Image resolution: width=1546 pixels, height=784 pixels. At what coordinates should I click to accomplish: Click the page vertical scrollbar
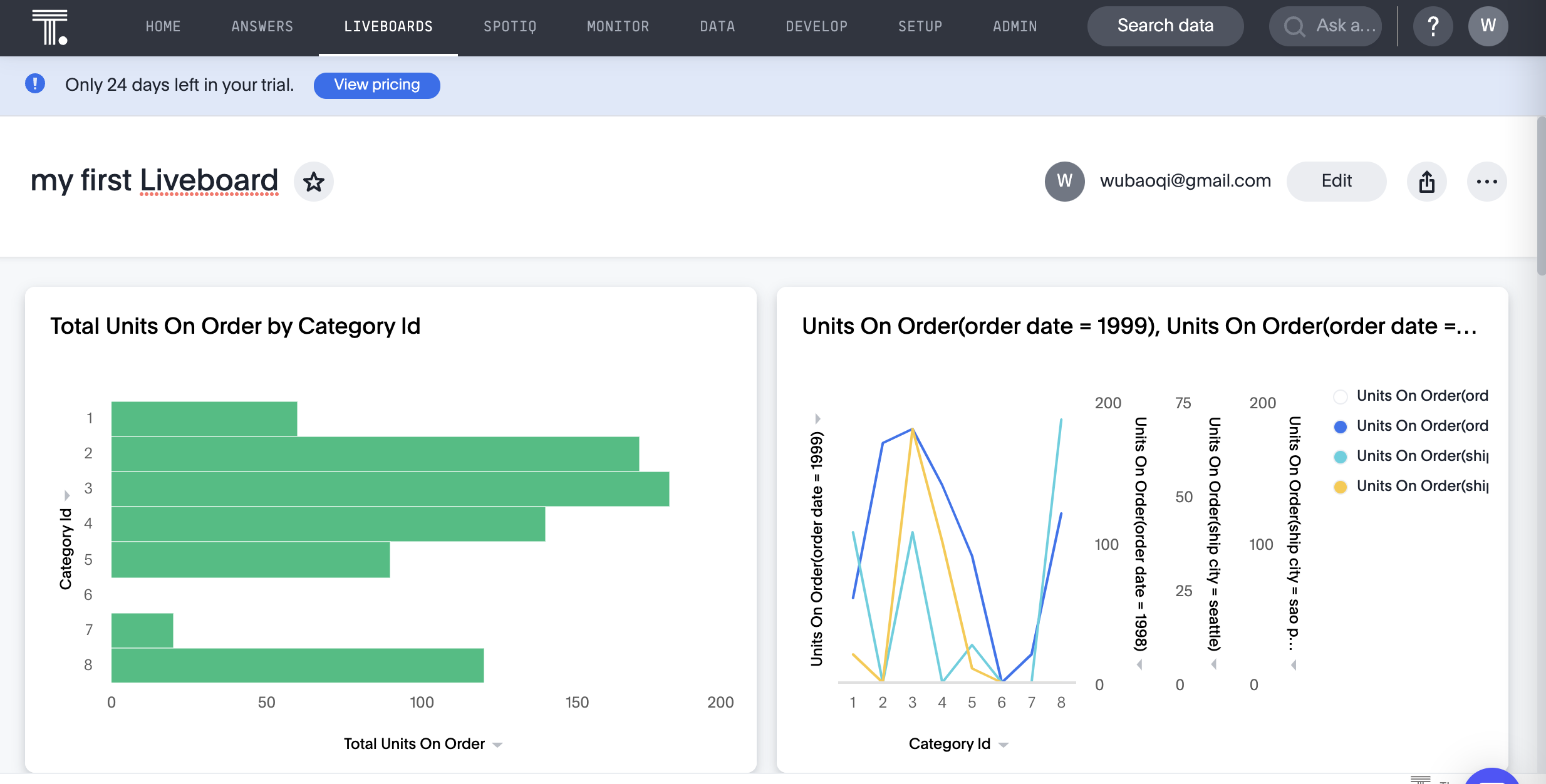1541,196
